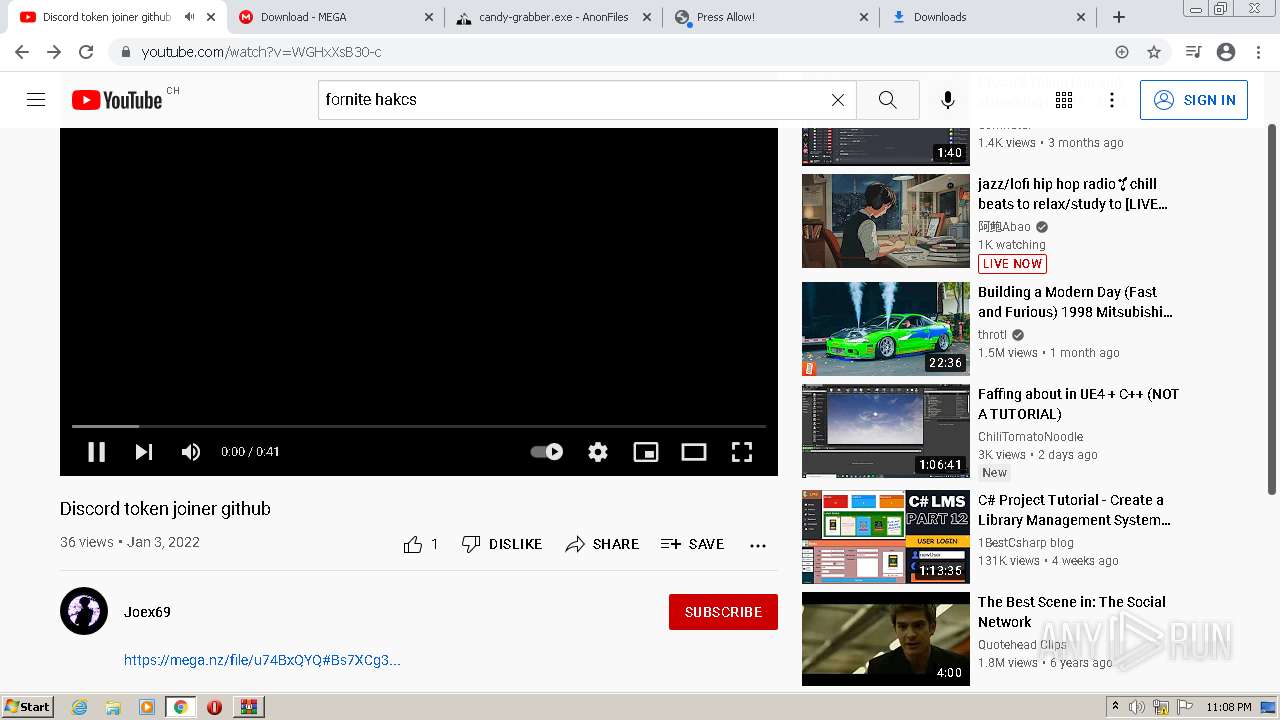
Task: Switch to theater mode
Action: pos(694,452)
